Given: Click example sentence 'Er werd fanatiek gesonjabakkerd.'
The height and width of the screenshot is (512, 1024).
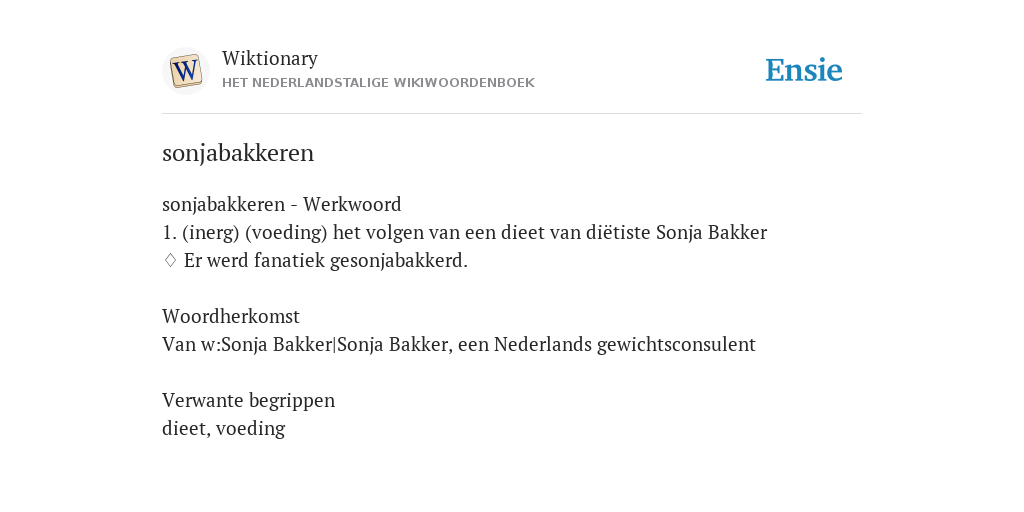Looking at the screenshot, I should (x=326, y=261).
